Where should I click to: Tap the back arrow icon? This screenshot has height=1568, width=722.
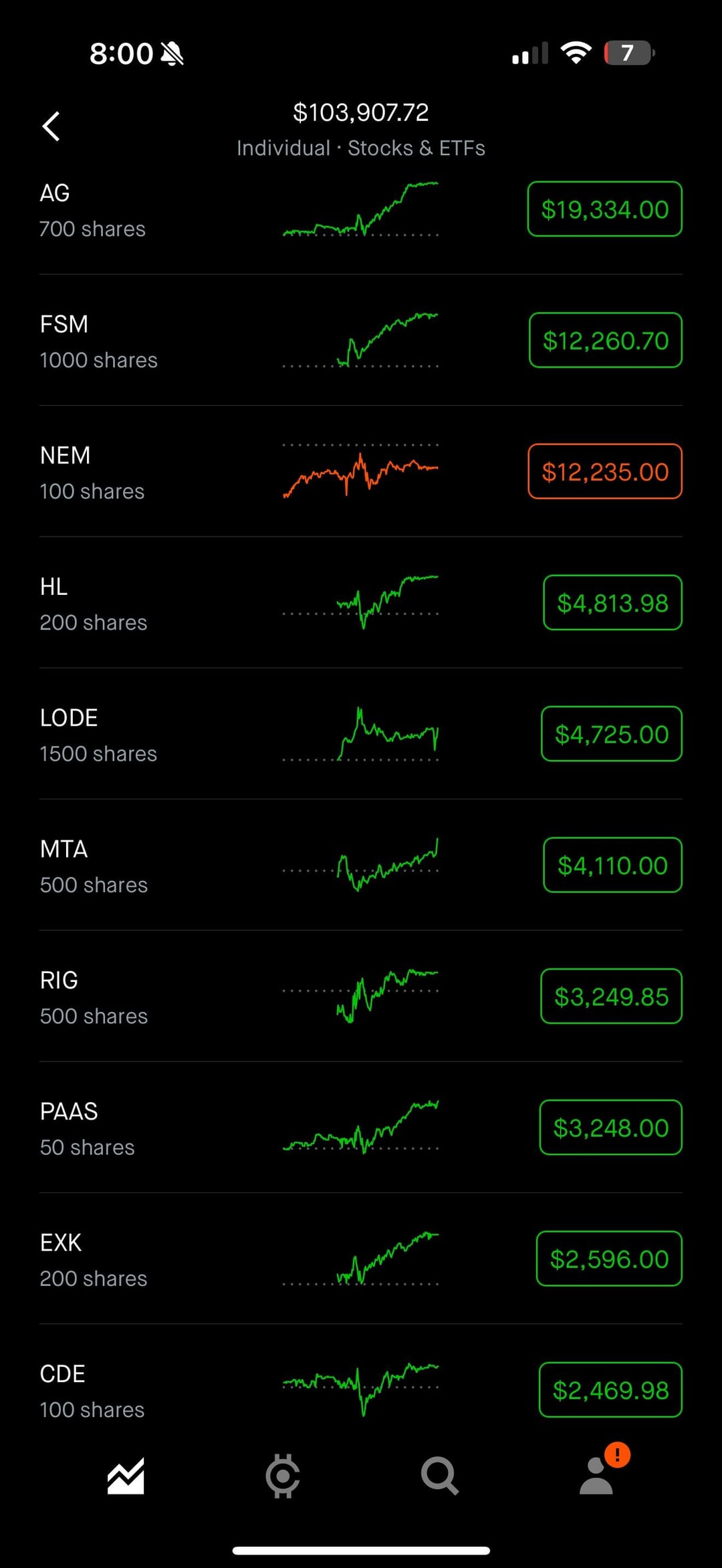(51, 126)
